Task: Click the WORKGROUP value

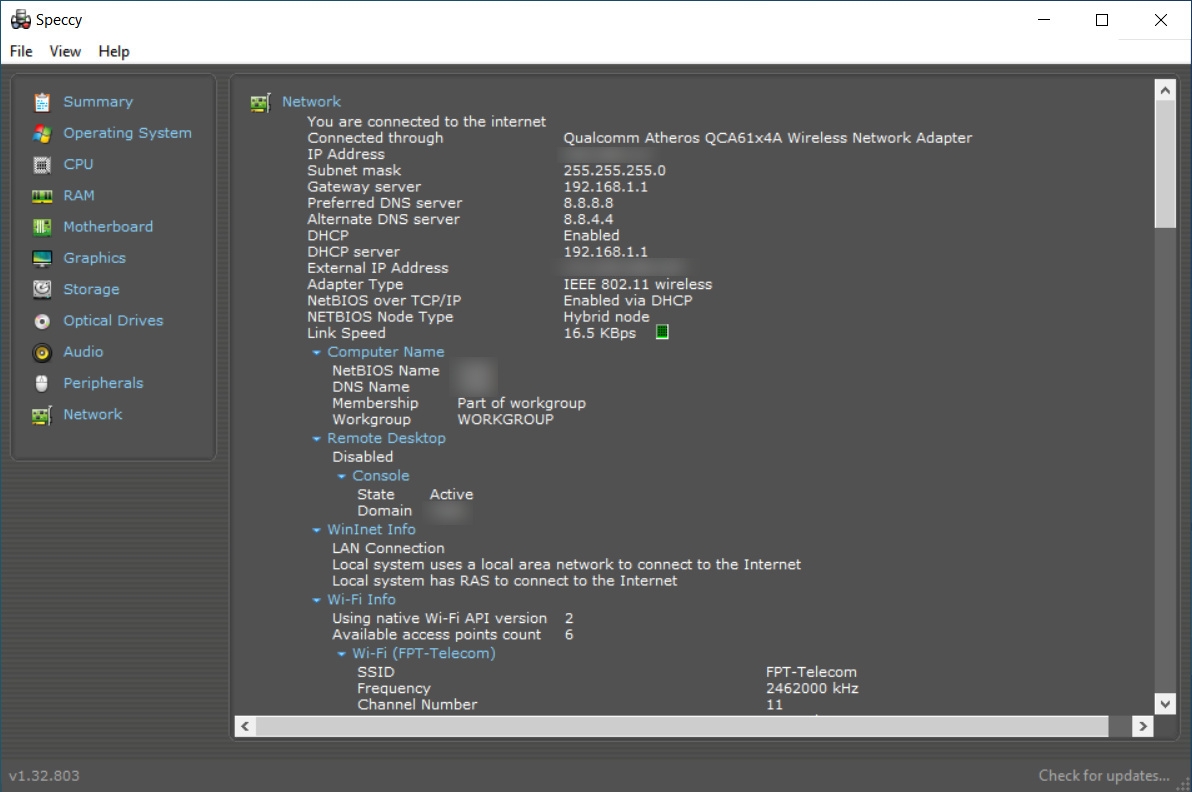Action: coord(505,420)
